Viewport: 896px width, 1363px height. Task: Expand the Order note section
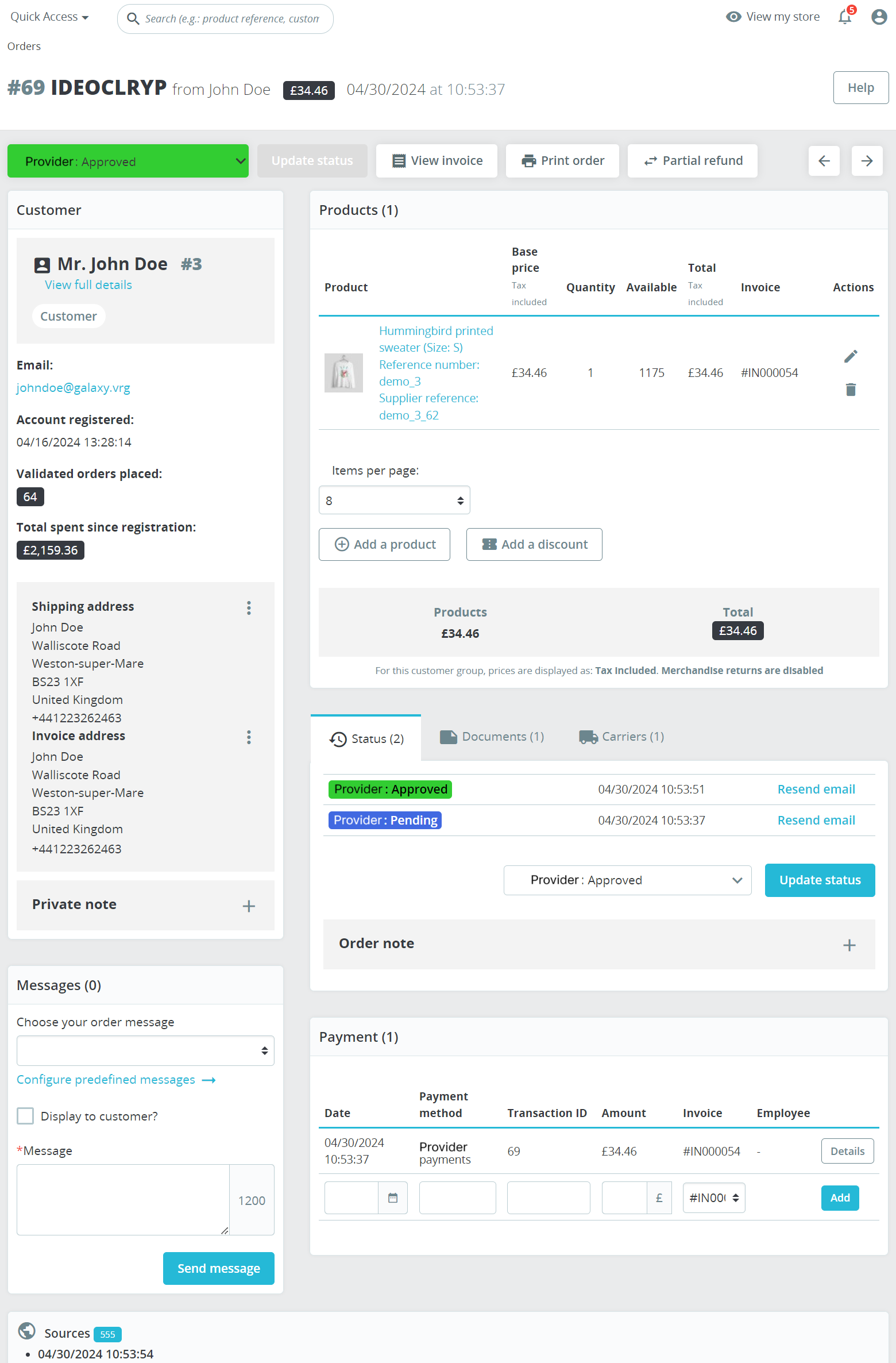[x=849, y=945]
